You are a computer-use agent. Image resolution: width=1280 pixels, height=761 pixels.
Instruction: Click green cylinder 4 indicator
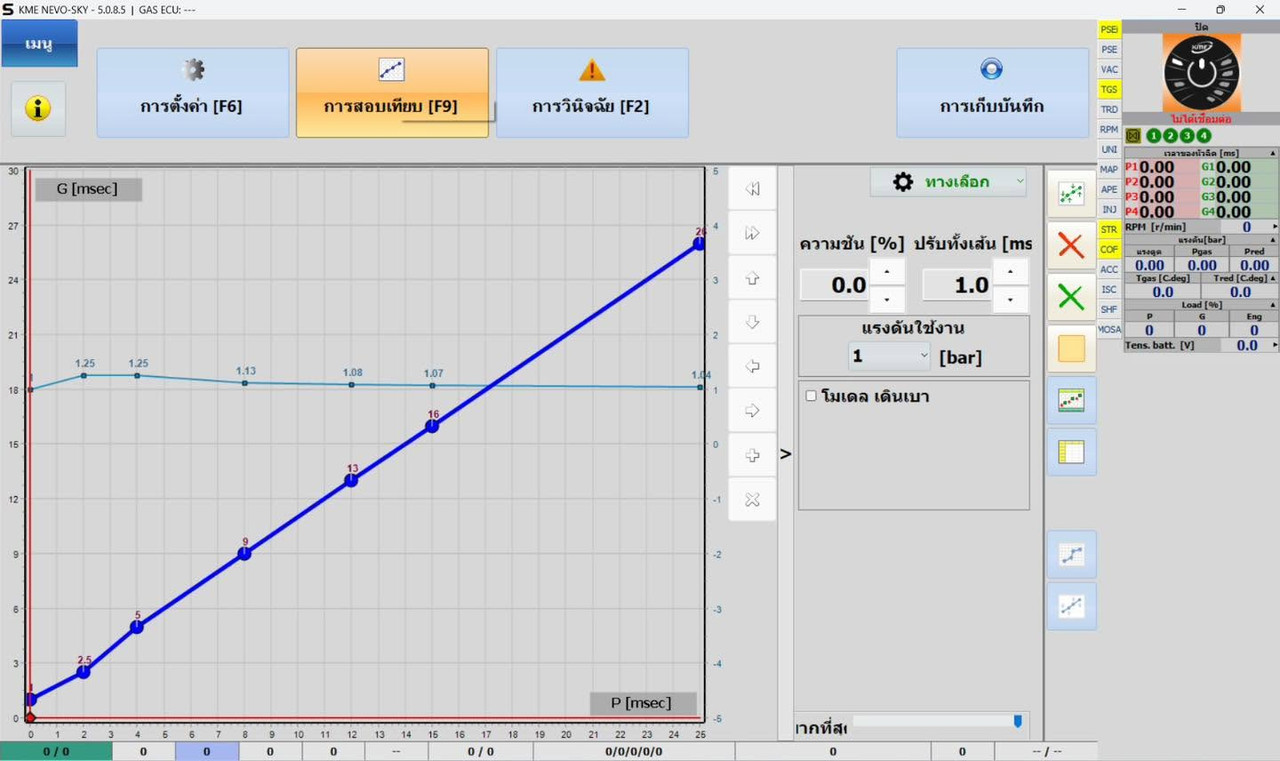tap(1203, 136)
